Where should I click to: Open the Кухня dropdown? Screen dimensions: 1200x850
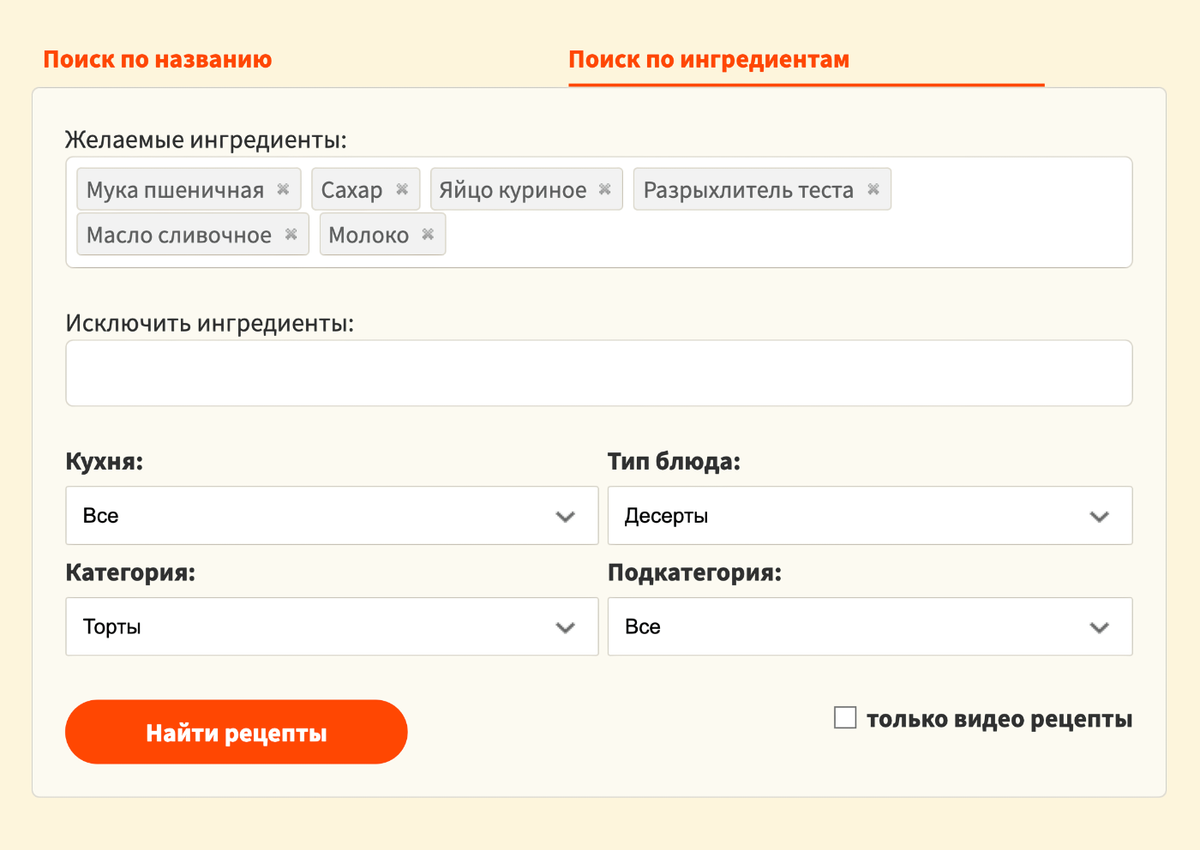[331, 516]
